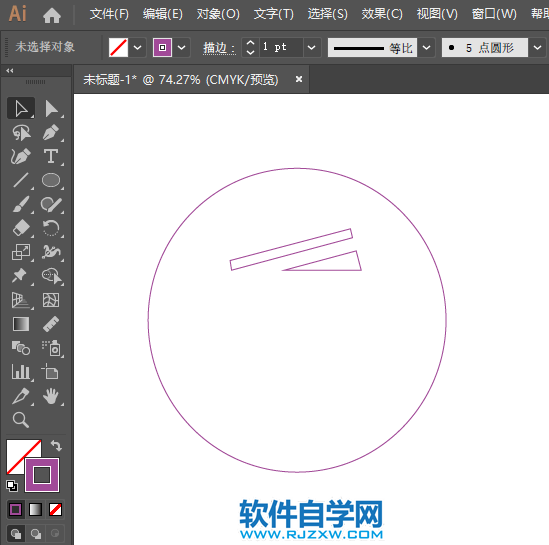549x545 pixels.
Task: Open the 文件(F) menu
Action: [x=109, y=14]
